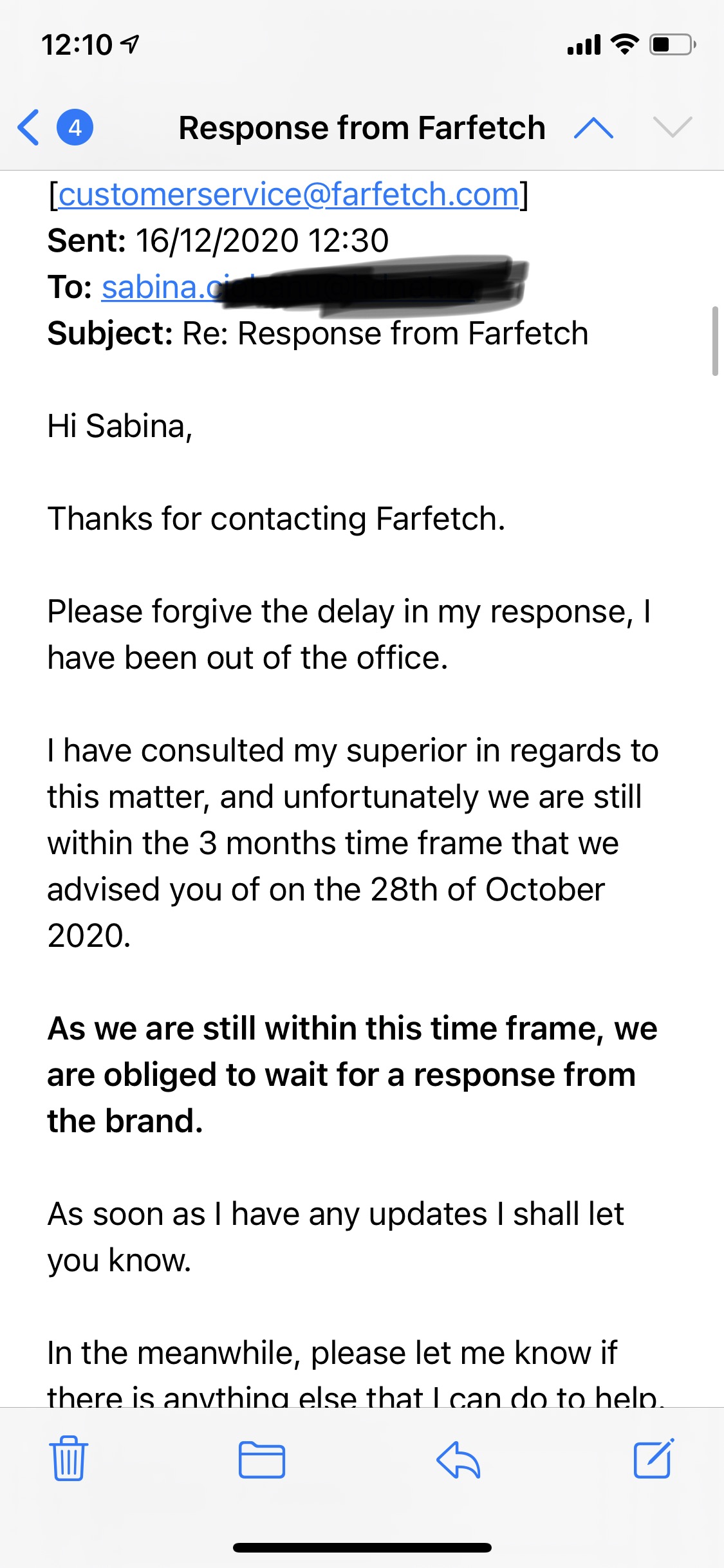Viewport: 724px width, 1568px height.
Task: Tap the home indicator bar
Action: 362,1547
